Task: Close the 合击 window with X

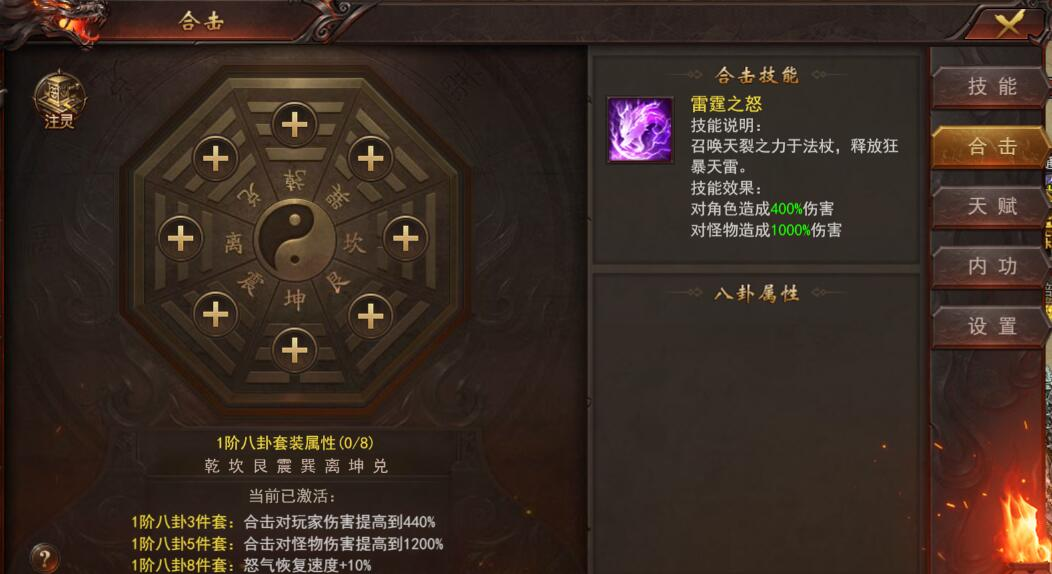Action: coord(1009,24)
